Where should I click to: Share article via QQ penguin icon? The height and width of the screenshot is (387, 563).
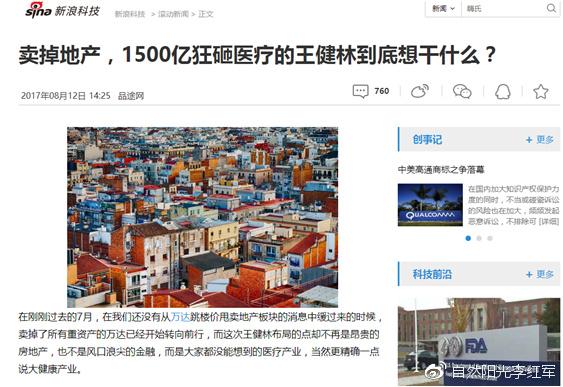[503, 92]
